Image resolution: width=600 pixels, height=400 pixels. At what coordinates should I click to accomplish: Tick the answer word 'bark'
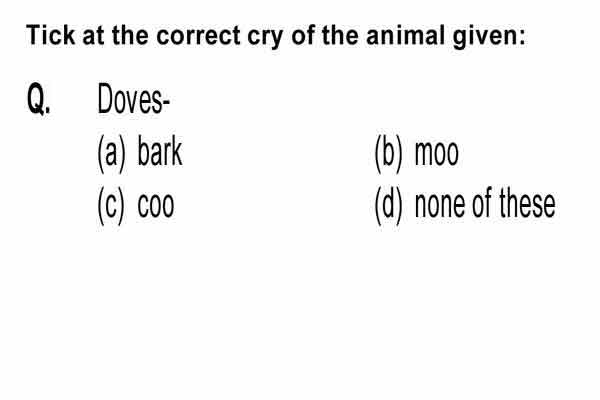pos(160,152)
